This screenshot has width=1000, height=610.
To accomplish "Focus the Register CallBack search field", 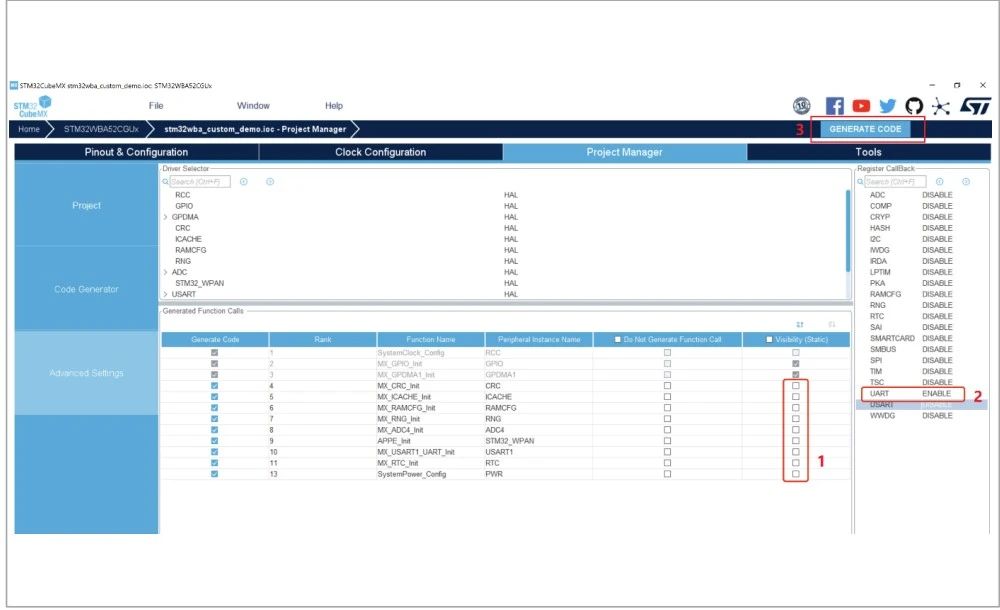I will click(x=895, y=182).
